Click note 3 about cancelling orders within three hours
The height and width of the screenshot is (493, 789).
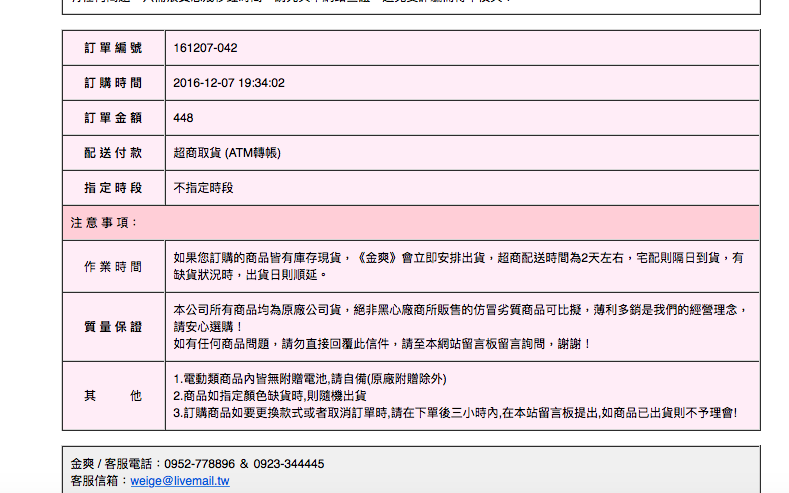coord(454,412)
